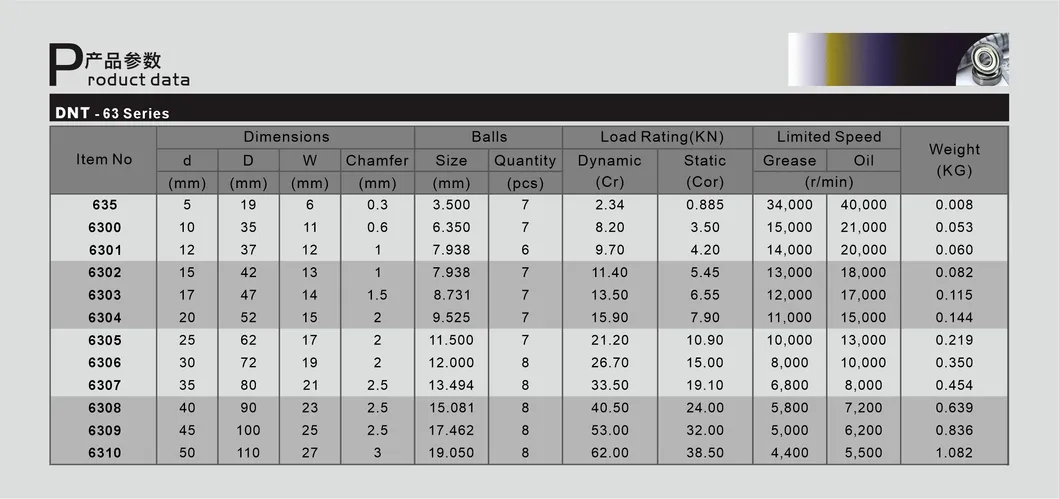Select item number 6301
The image size is (1059, 499).
pos(105,250)
